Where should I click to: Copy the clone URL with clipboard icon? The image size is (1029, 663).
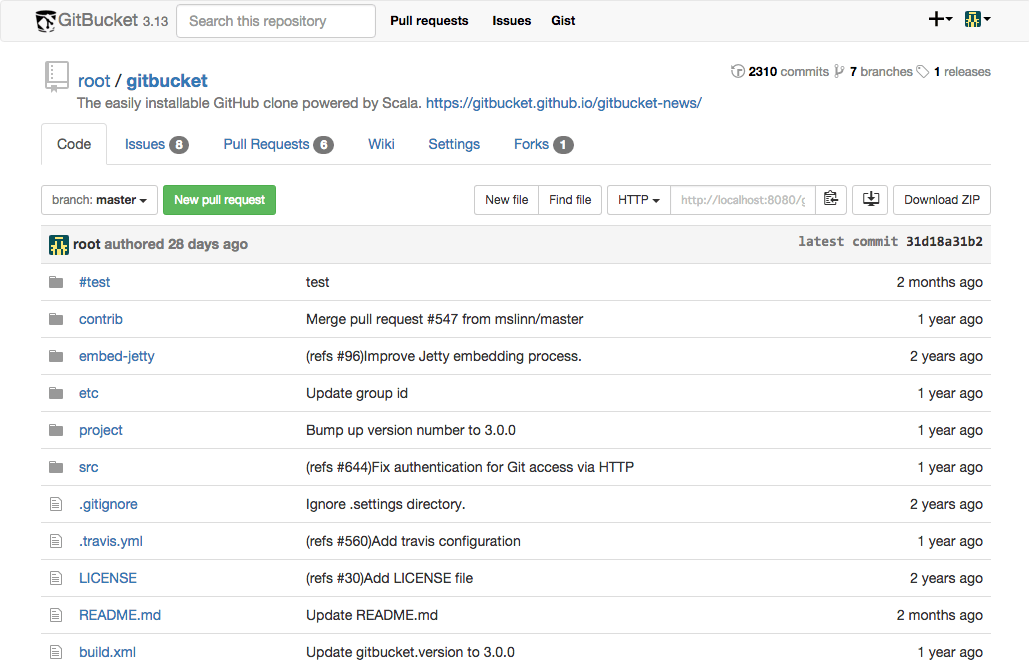click(x=831, y=200)
